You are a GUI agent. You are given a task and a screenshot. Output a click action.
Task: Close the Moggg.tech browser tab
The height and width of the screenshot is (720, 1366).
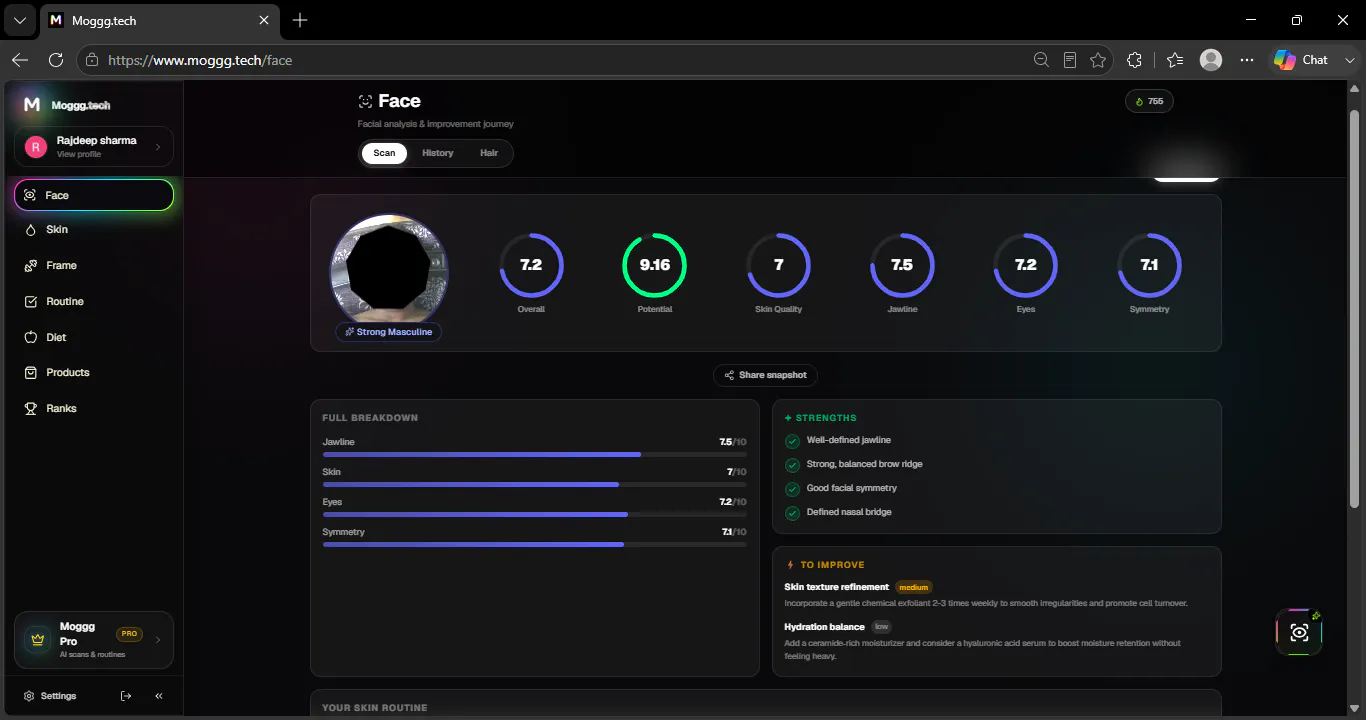pos(264,20)
